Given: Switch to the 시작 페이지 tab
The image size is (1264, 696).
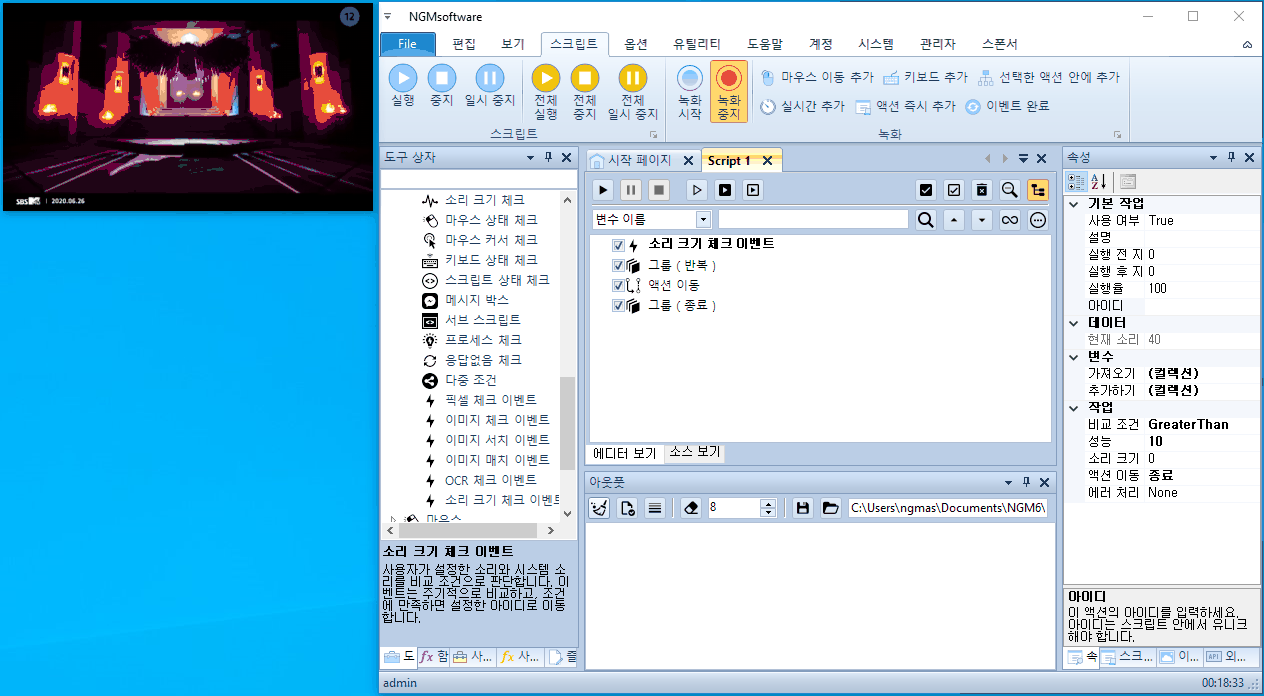Looking at the screenshot, I should pyautogui.click(x=639, y=160).
